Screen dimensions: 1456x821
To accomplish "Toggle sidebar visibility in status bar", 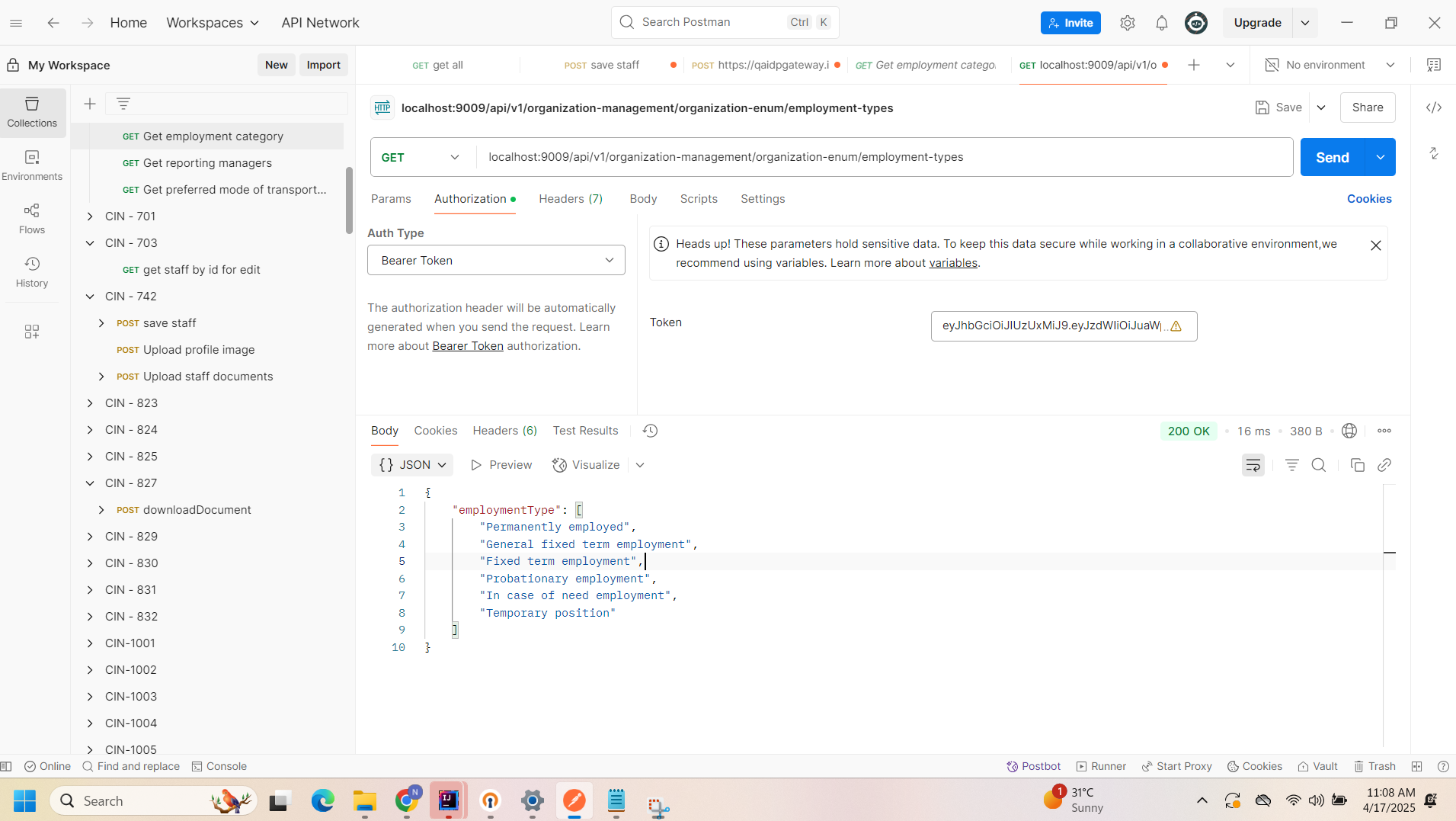I will coord(7,766).
